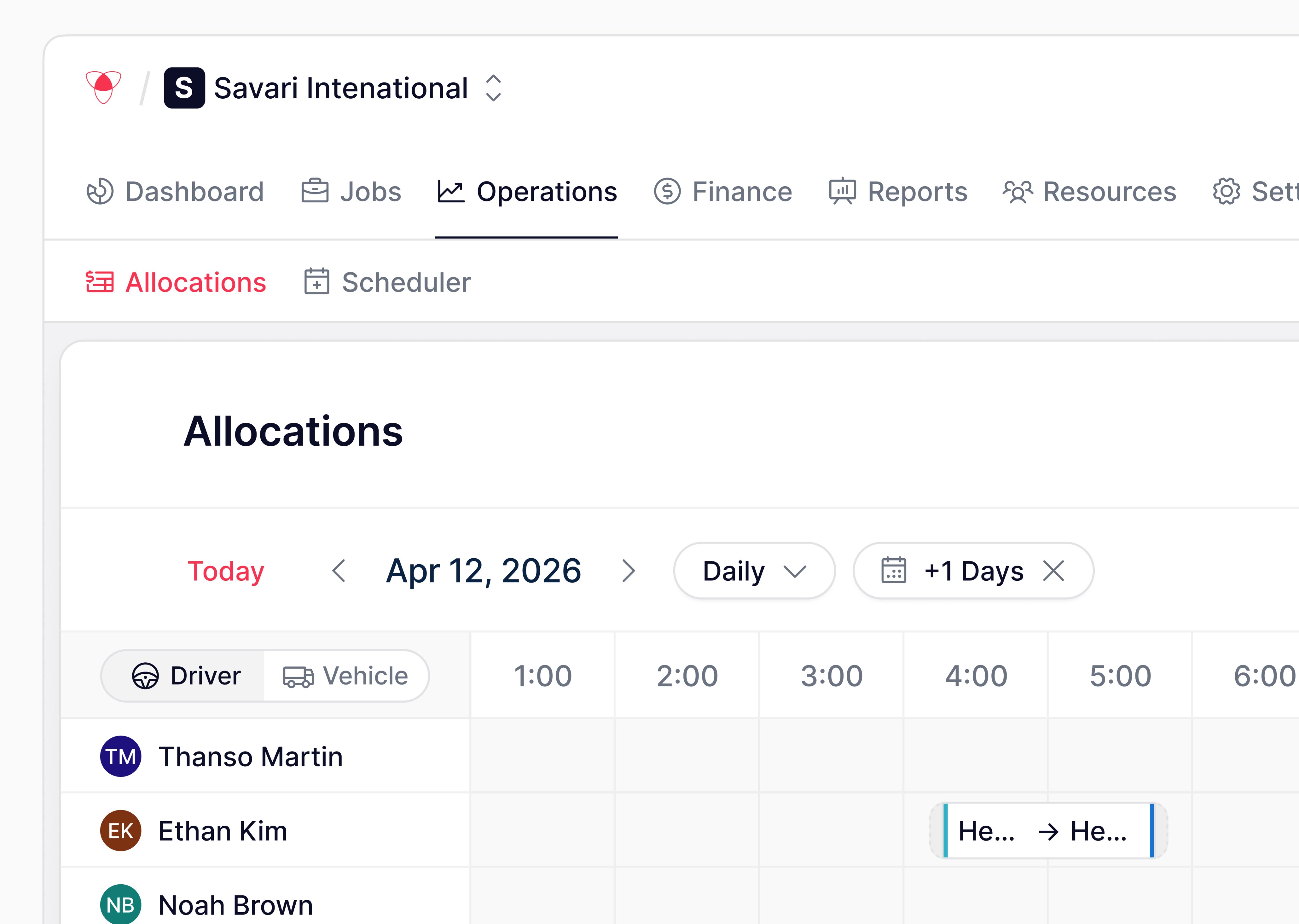
Task: Go to previous day with left chevron
Action: click(338, 571)
